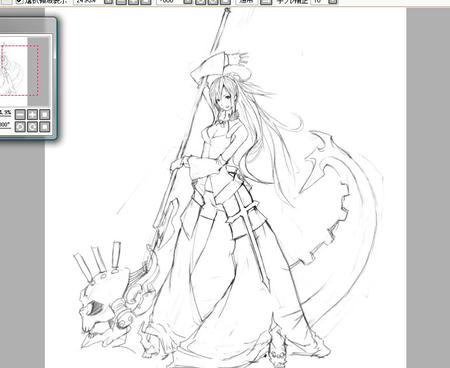The height and width of the screenshot is (368, 450).
Task: Zoom in using the navigator plus button
Action: coord(32,115)
